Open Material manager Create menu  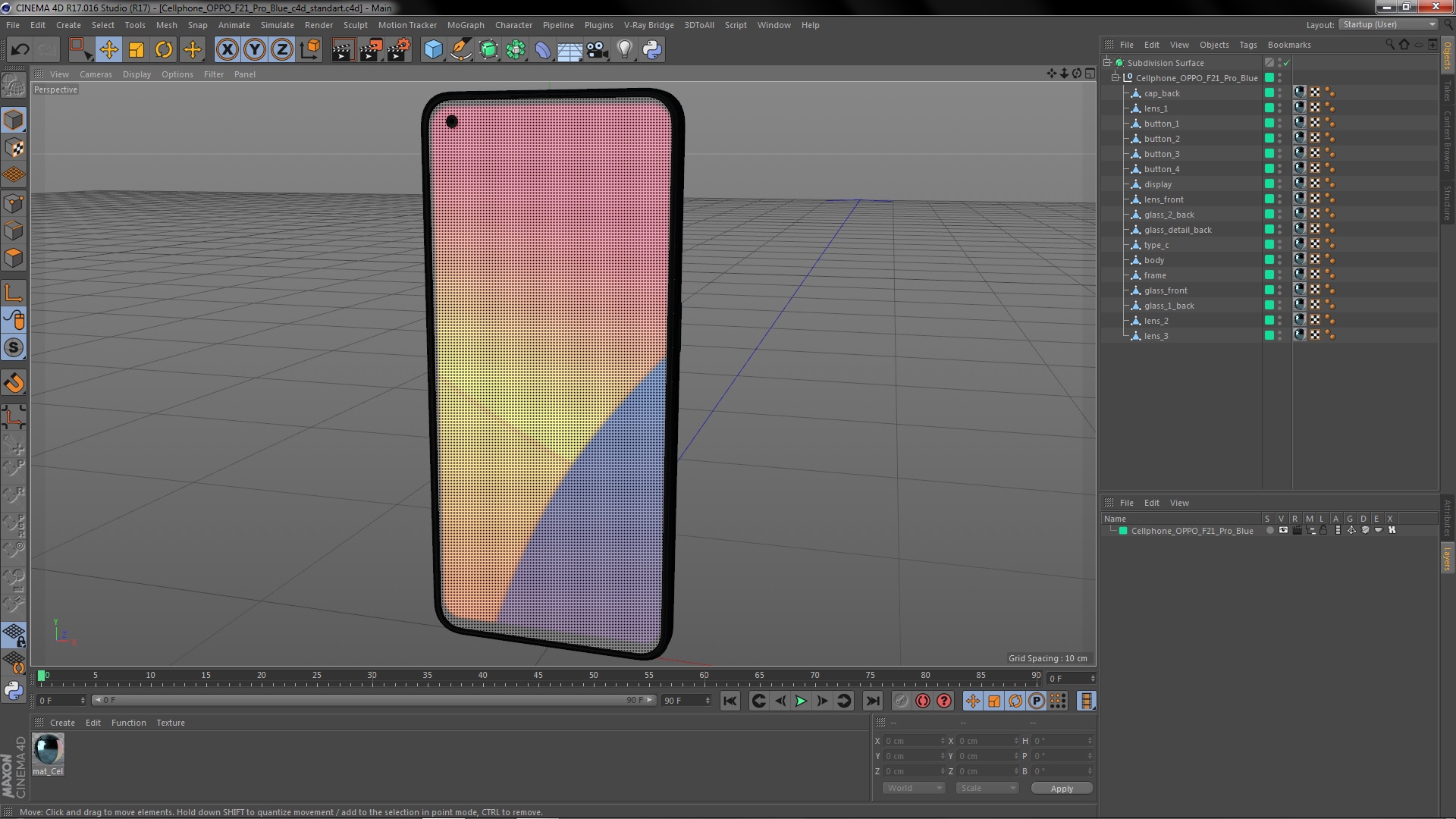tap(62, 723)
